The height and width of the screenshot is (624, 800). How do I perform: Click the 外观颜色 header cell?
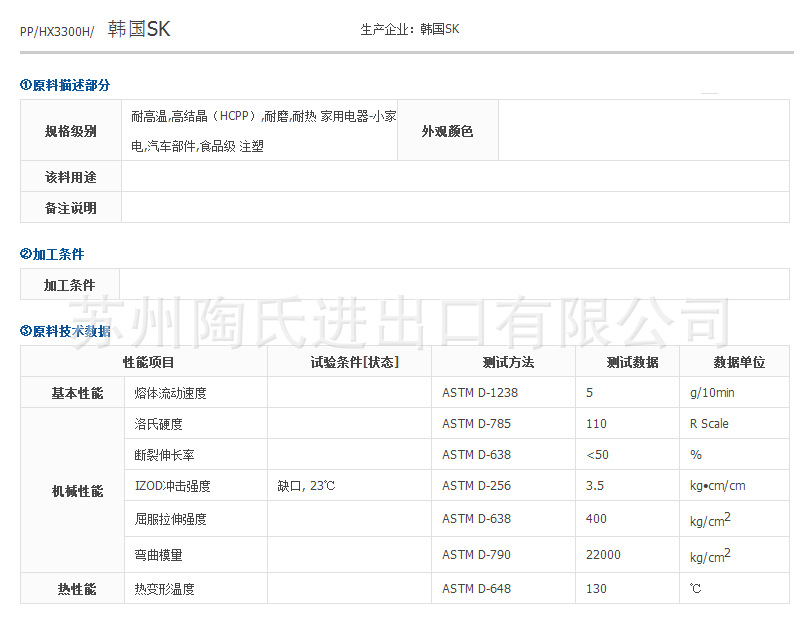coord(447,131)
